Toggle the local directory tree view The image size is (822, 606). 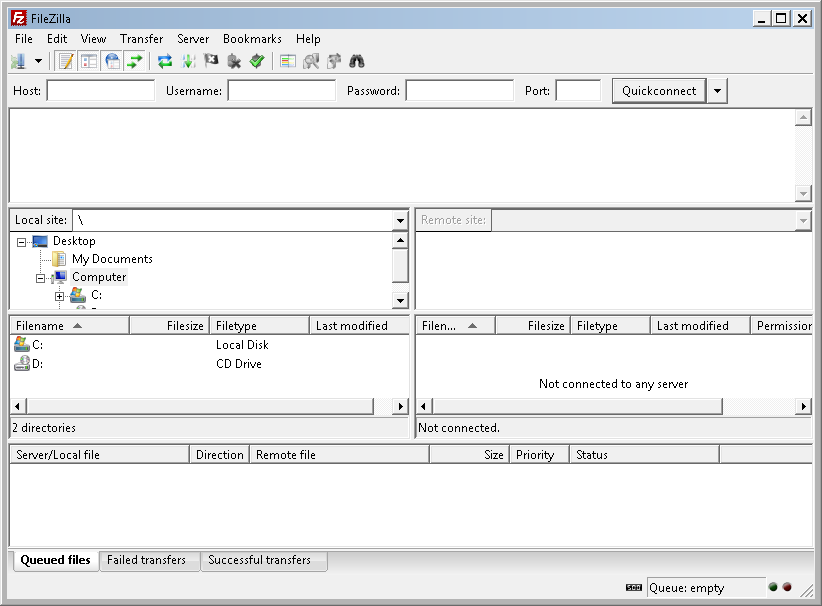click(x=89, y=61)
